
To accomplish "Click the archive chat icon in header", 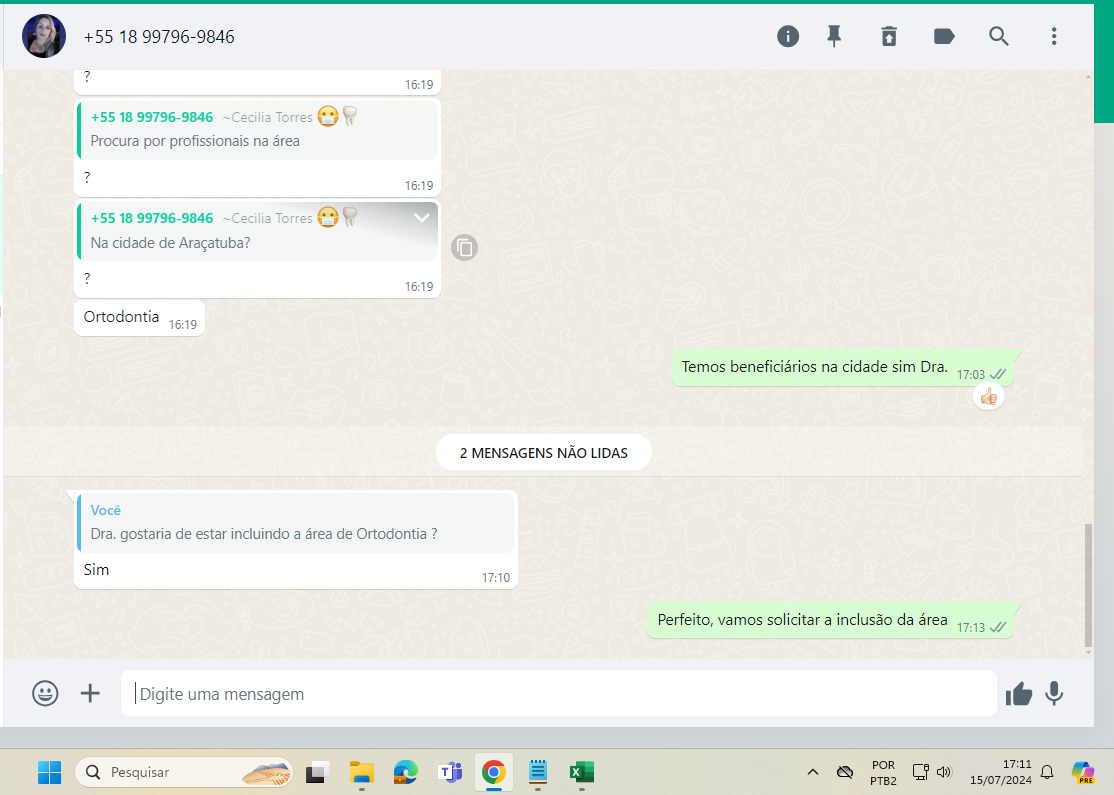I will [888, 37].
